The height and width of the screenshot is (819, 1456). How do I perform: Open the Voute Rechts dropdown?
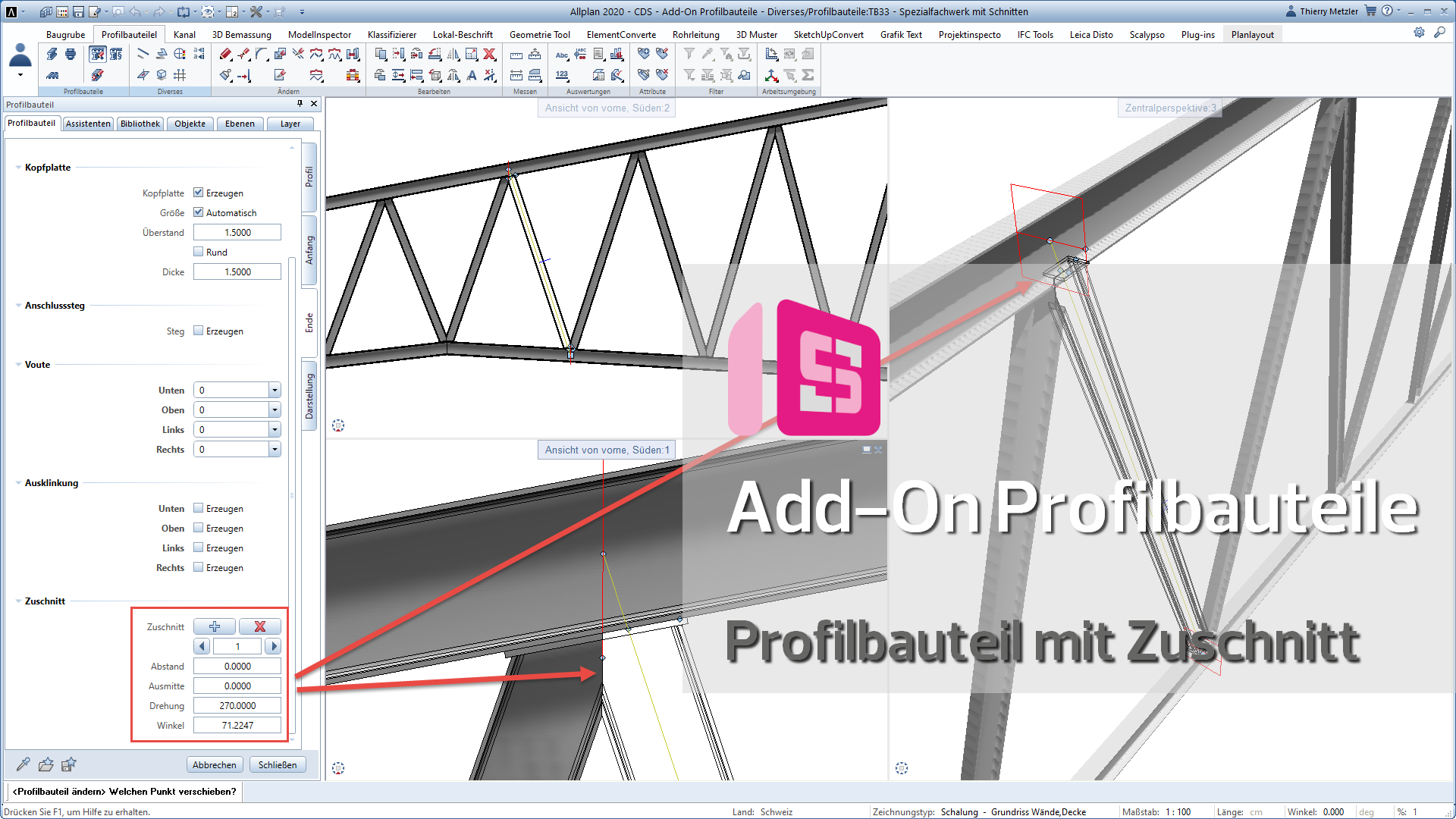(275, 449)
